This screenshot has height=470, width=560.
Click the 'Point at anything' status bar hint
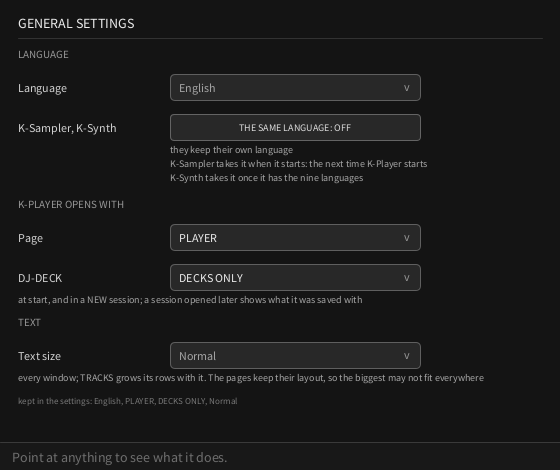click(120, 457)
